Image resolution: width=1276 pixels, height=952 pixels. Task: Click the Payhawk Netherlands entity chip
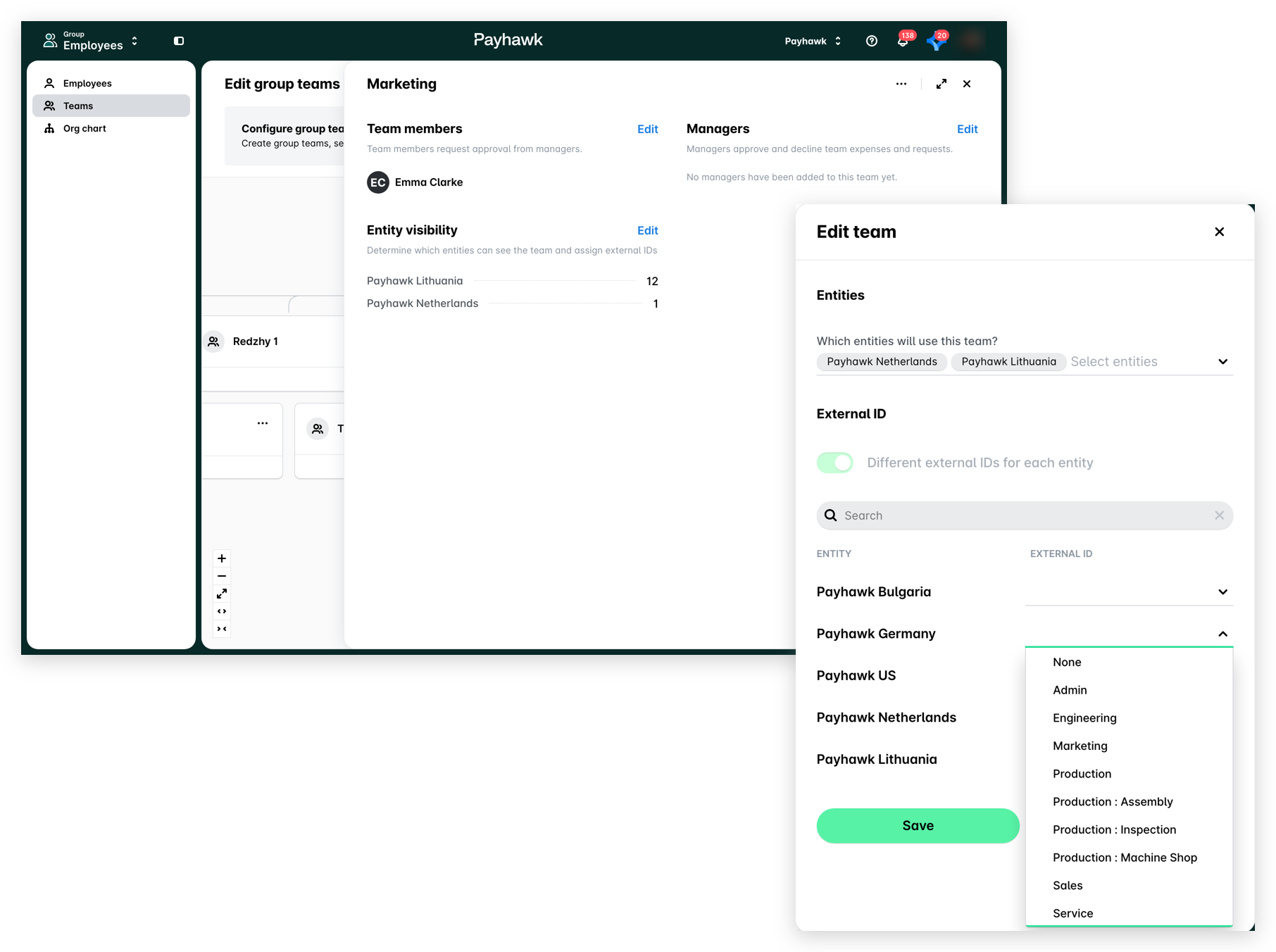point(882,362)
